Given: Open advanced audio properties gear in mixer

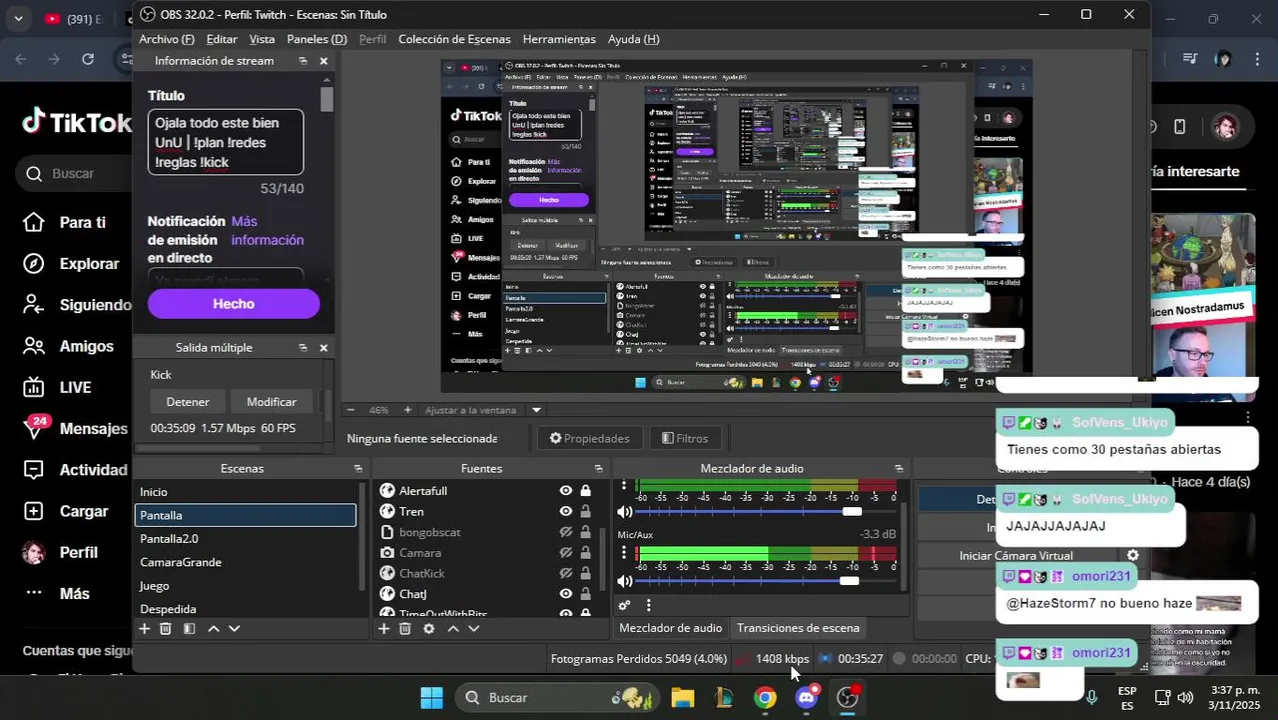Looking at the screenshot, I should coord(624,605).
